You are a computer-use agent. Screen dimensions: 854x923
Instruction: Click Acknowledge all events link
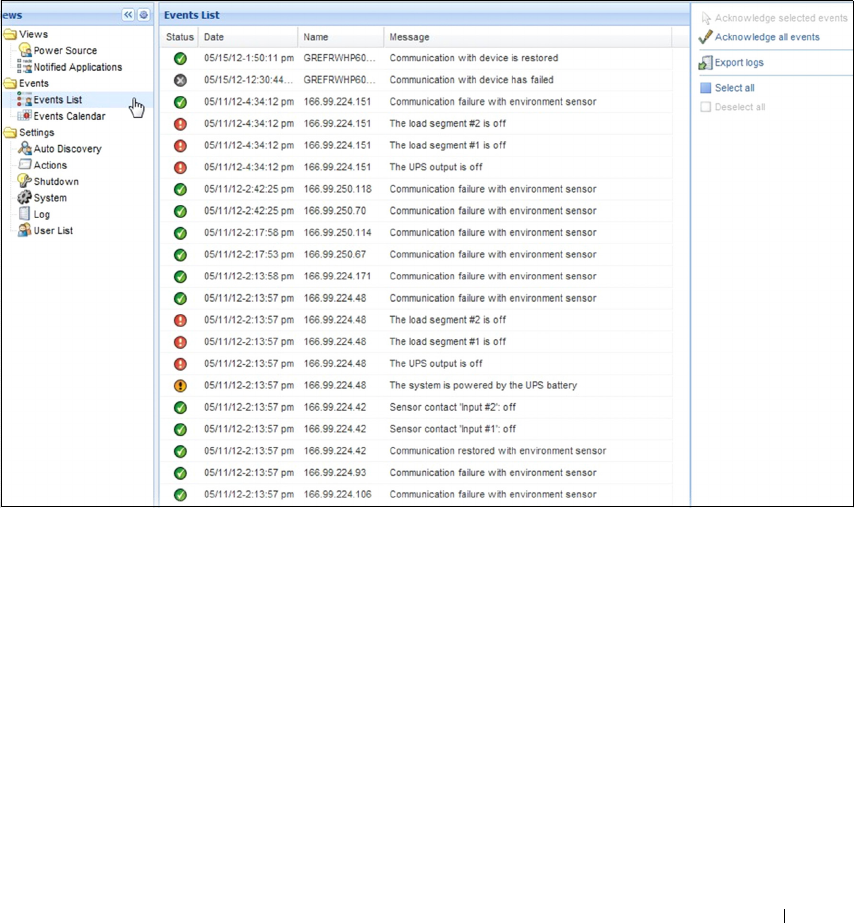coord(767,37)
